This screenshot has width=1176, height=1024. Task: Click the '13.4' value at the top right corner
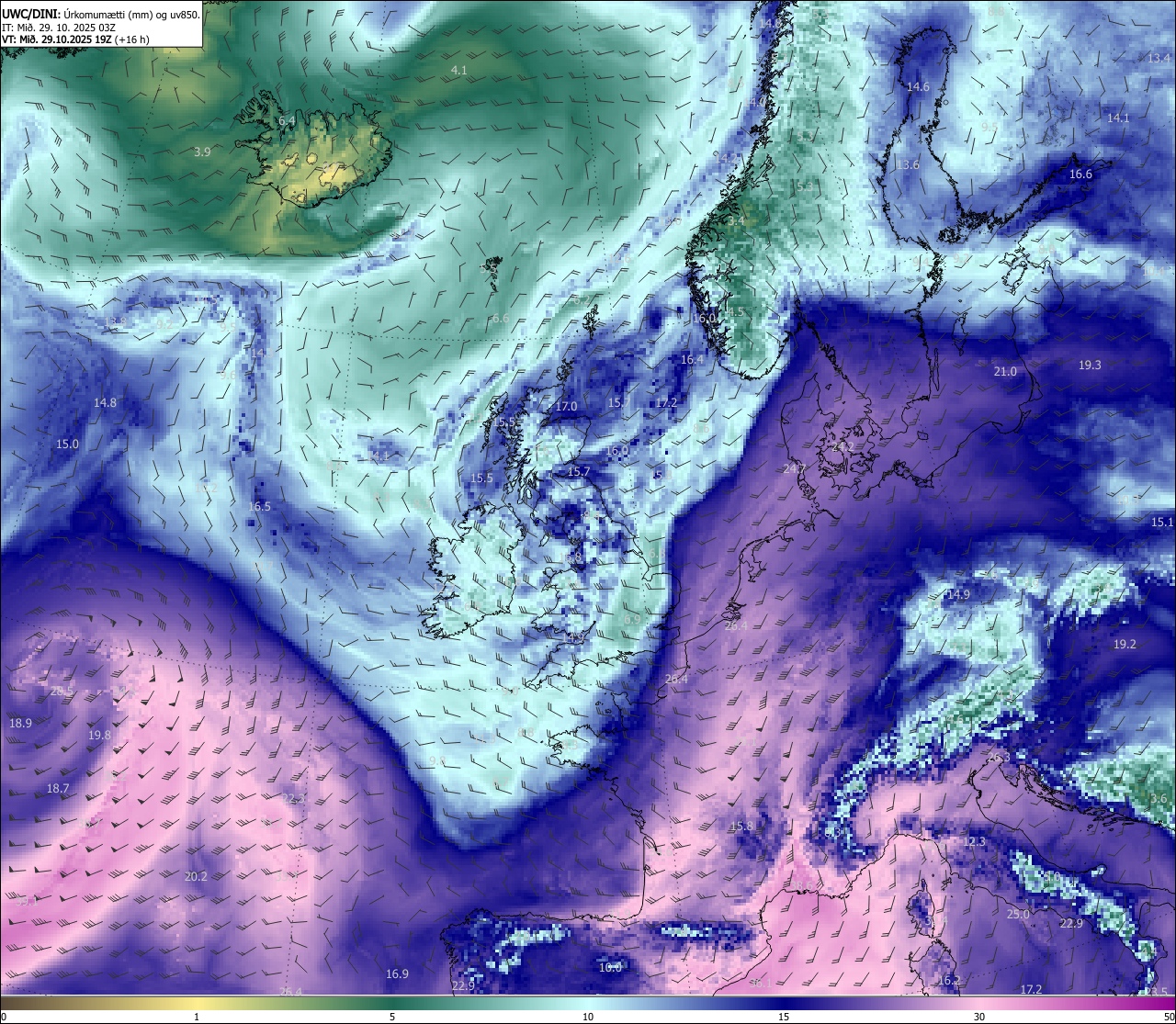tap(1159, 57)
